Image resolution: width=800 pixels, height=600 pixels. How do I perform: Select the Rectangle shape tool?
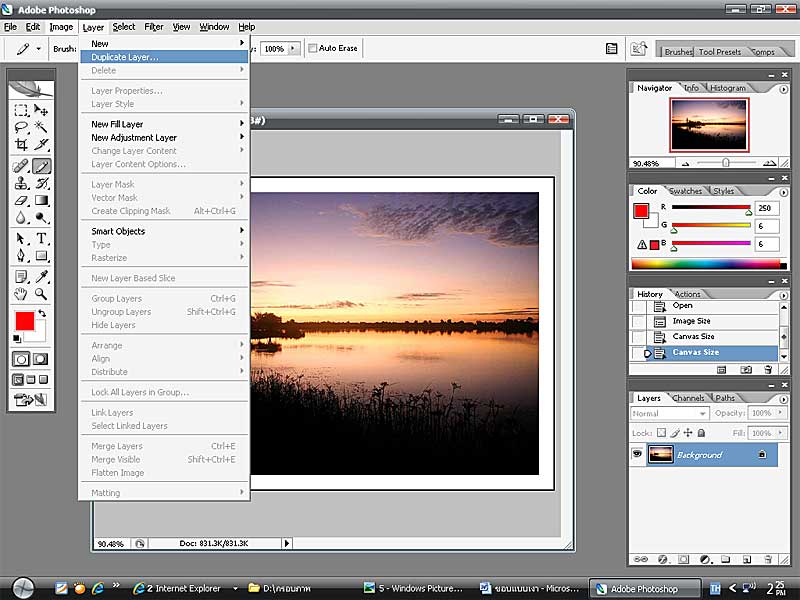click(x=41, y=256)
